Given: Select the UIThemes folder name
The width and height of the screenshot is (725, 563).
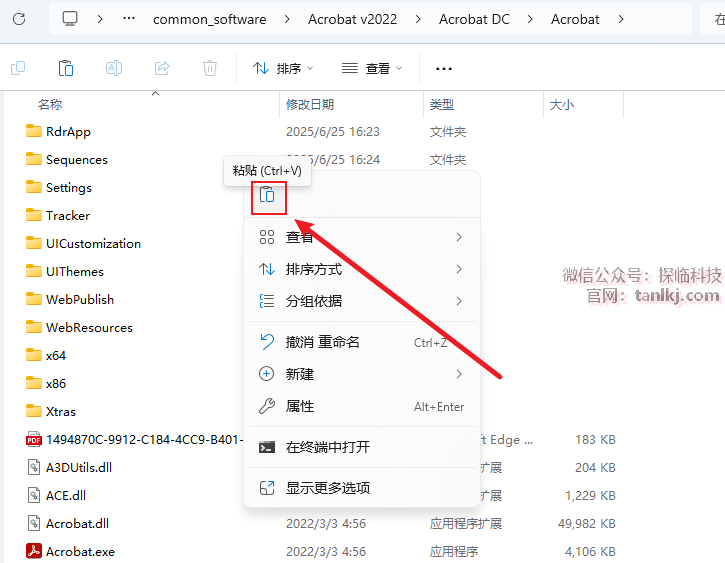Looking at the screenshot, I should click(75, 271).
